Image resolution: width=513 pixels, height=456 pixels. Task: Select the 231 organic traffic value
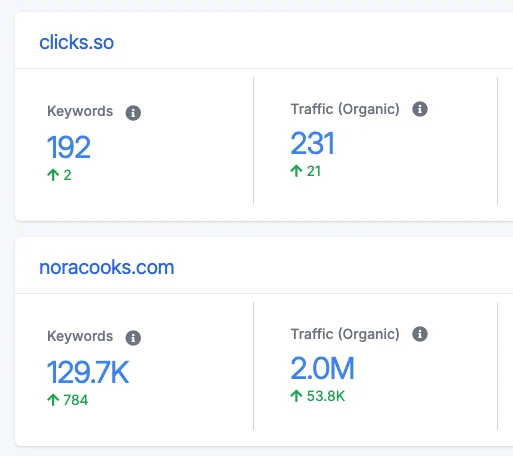click(x=312, y=143)
